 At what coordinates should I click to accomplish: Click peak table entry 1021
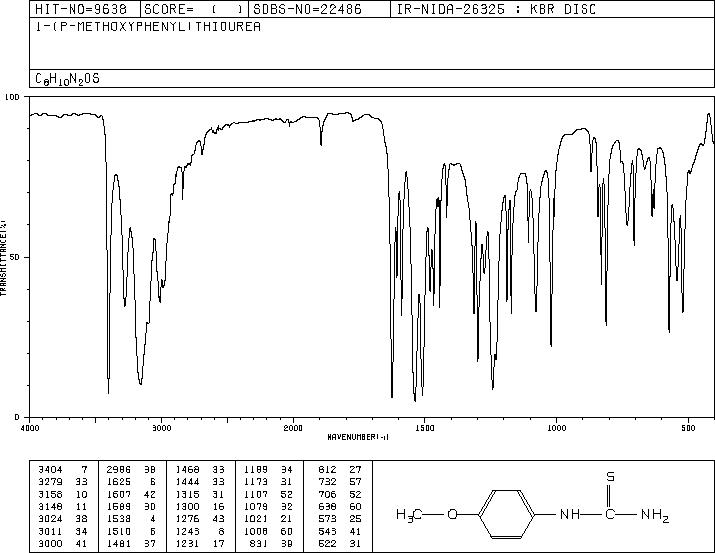pos(256,519)
